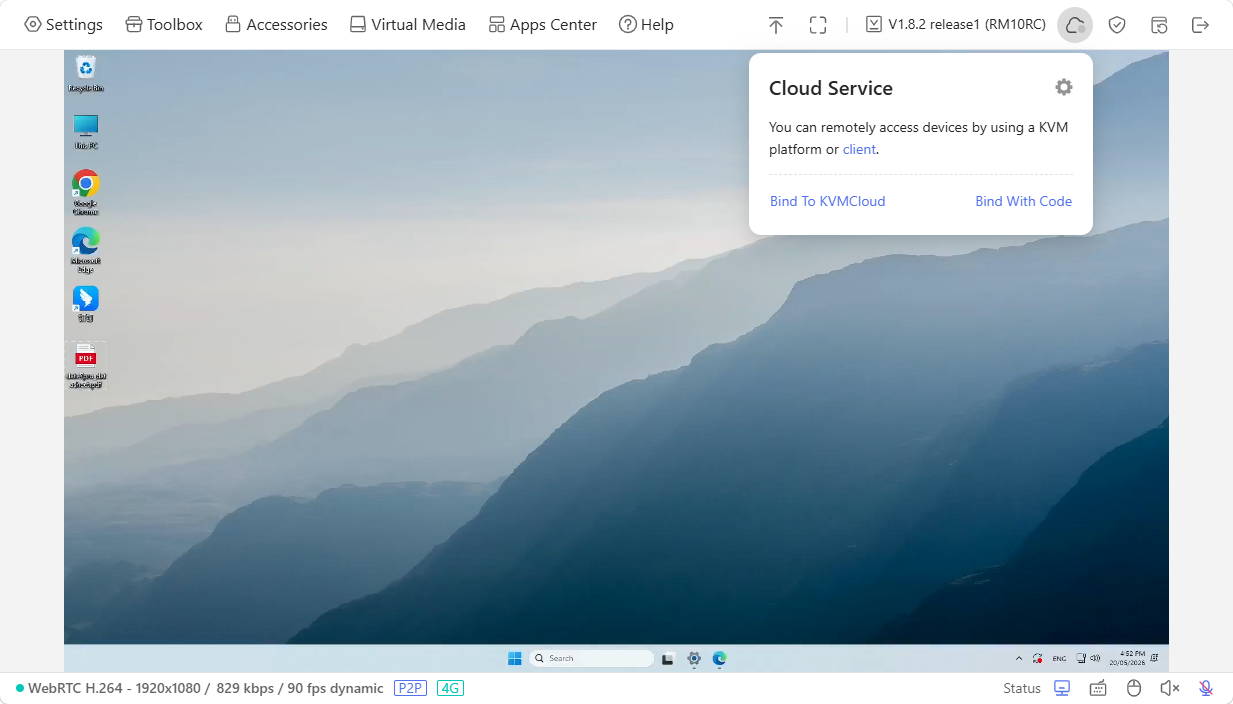Click the logout exit icon
This screenshot has width=1233, height=704.
pos(1201,25)
